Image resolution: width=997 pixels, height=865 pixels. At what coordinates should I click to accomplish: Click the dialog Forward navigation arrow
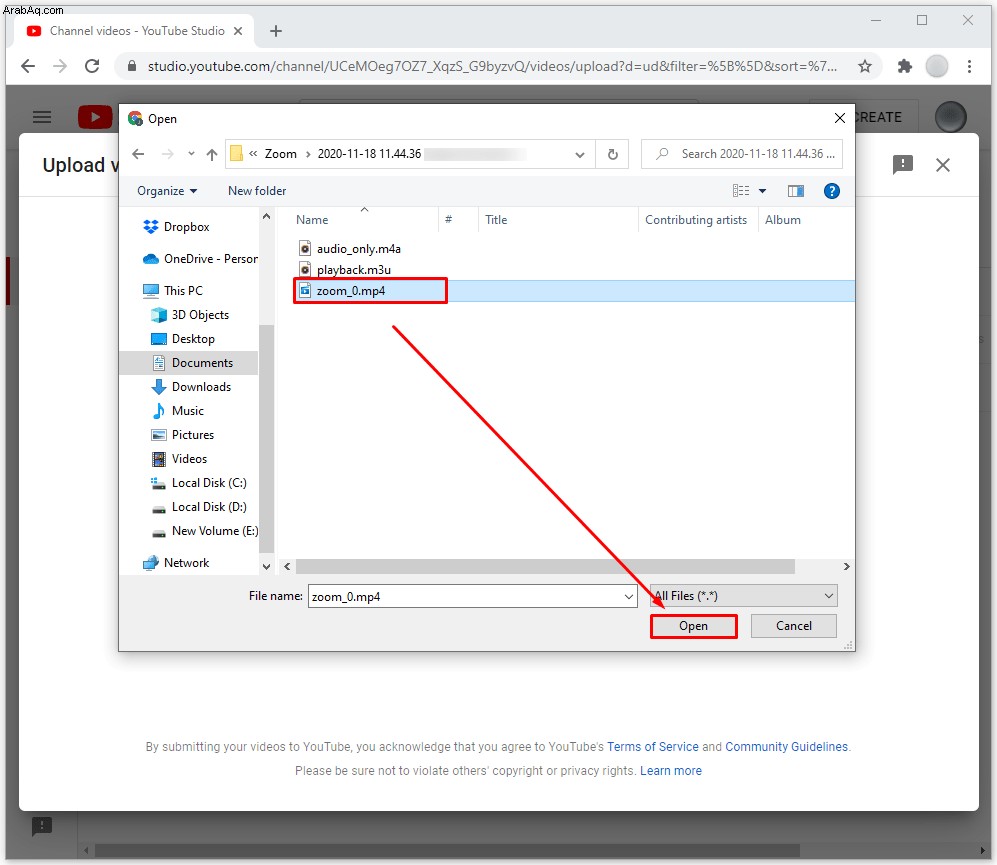(x=167, y=154)
